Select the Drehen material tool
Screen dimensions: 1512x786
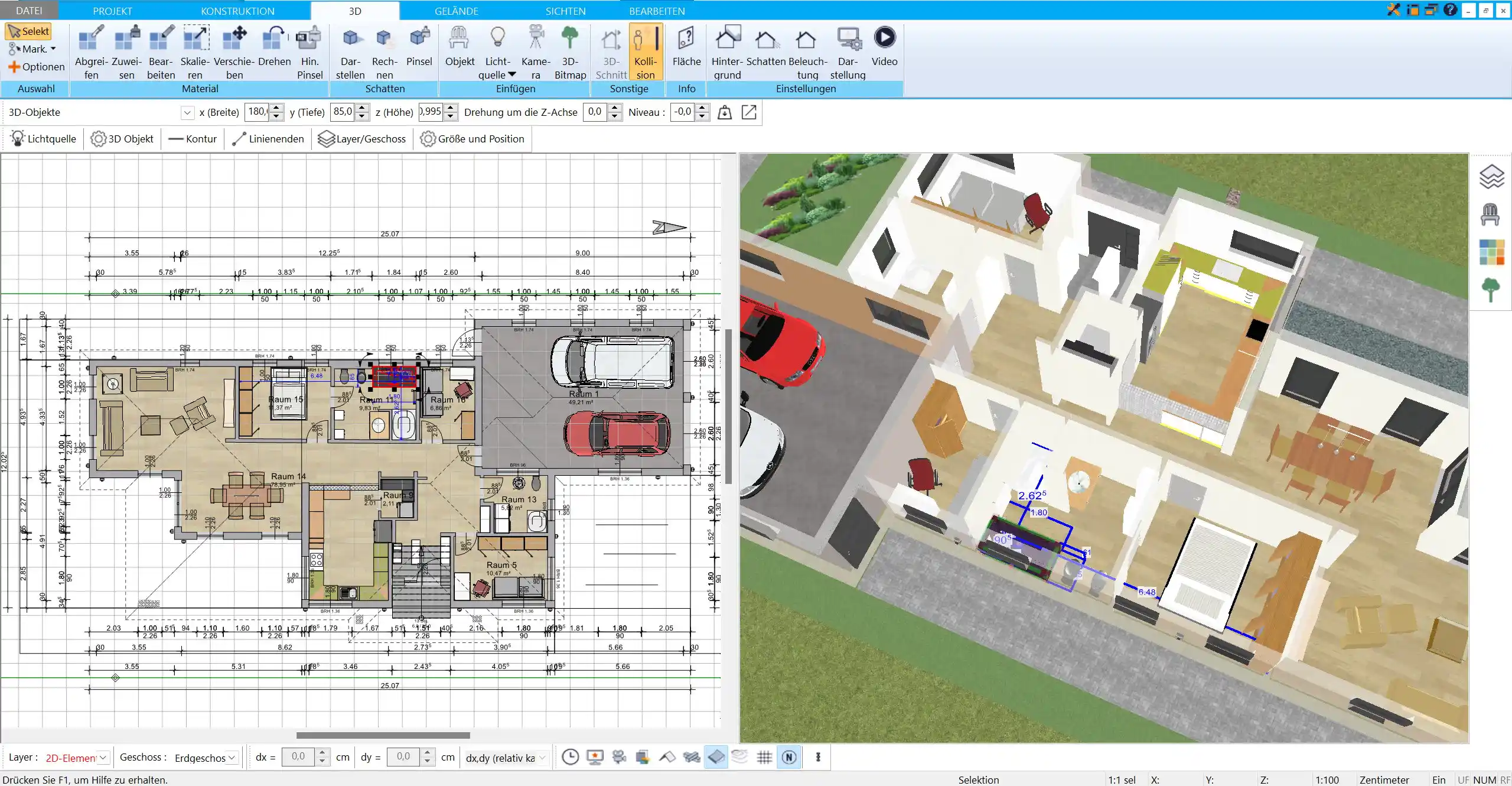point(274,46)
